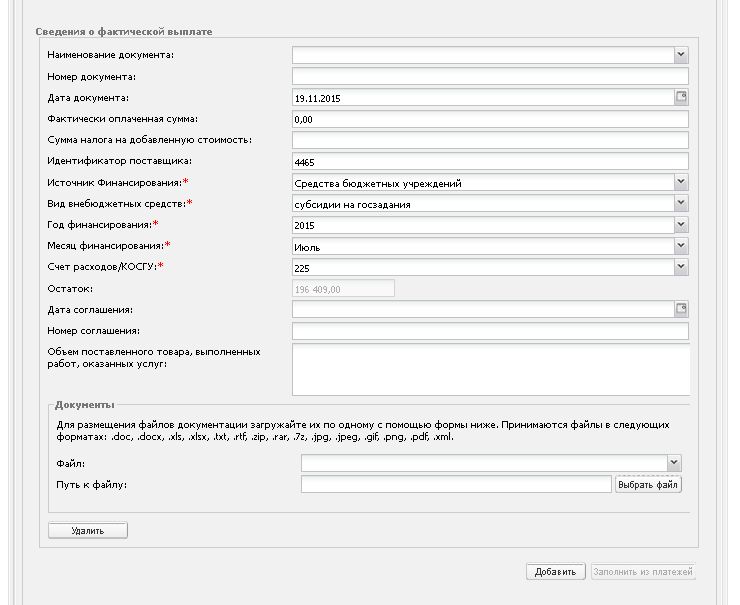This screenshot has width=740, height=605.
Task: Expand Вид внебюджетных средств dropdown
Action: (x=681, y=203)
